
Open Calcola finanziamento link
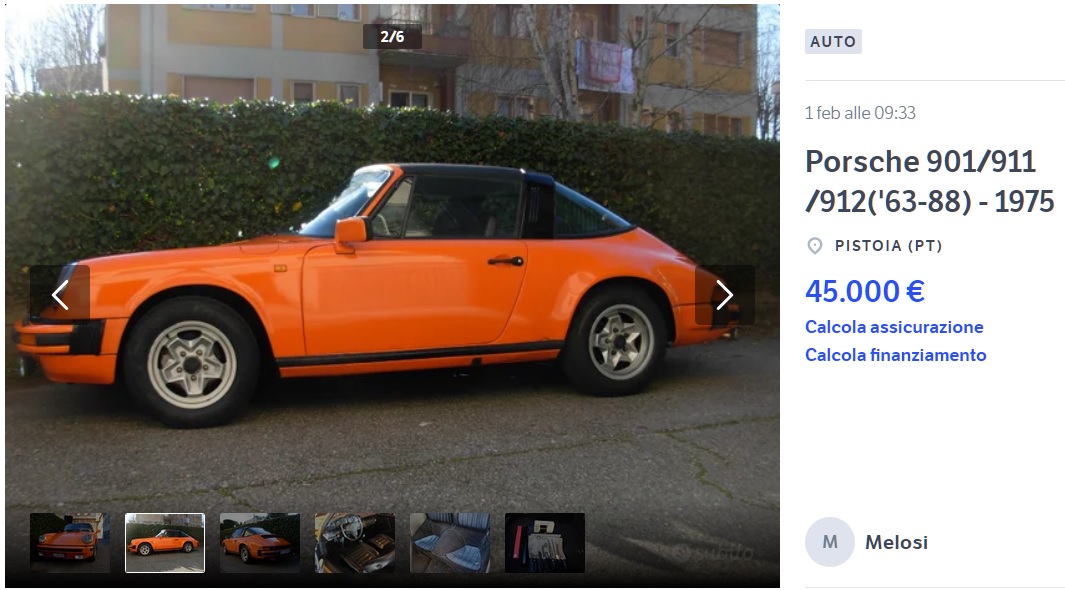pyautogui.click(x=895, y=355)
